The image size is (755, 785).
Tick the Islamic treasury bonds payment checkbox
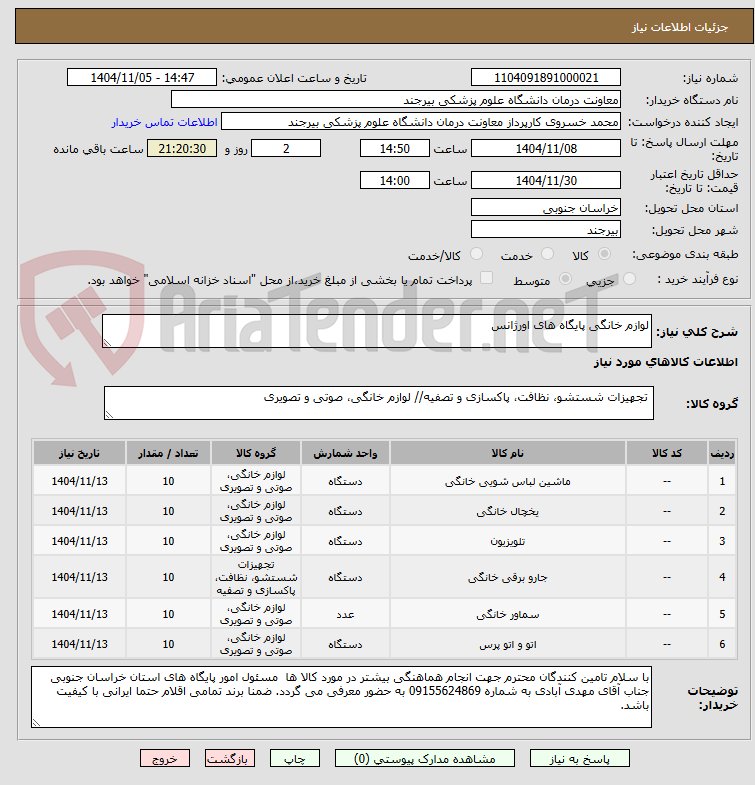[486, 278]
